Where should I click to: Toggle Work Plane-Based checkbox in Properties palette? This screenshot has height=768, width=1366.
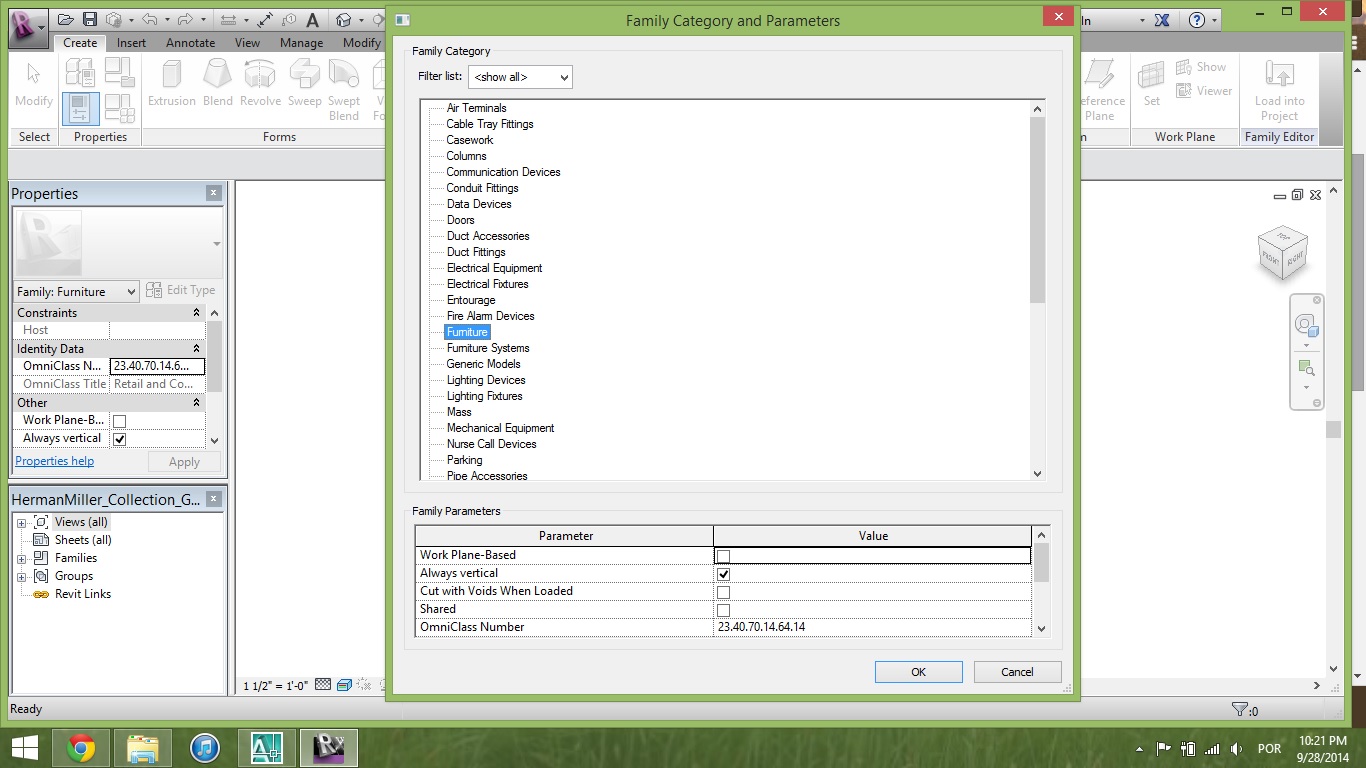click(x=119, y=421)
